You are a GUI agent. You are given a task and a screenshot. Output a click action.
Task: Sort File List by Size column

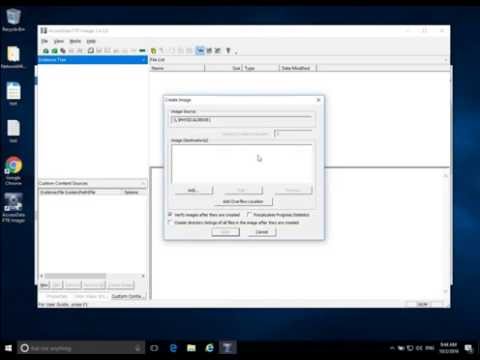224,68
